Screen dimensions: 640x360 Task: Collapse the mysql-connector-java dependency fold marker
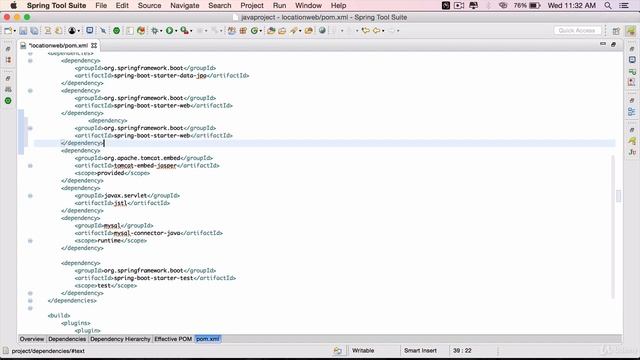click(30, 241)
